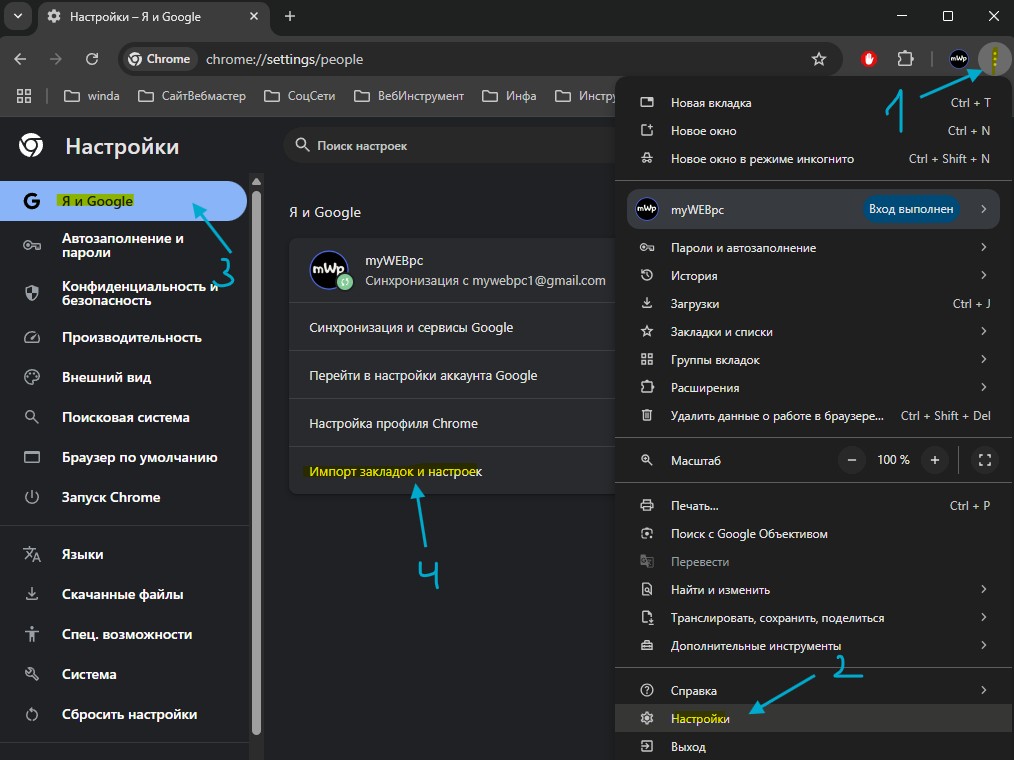Open Автозаполнение и пароли settings section
Screen dimensions: 1014x760
point(124,245)
